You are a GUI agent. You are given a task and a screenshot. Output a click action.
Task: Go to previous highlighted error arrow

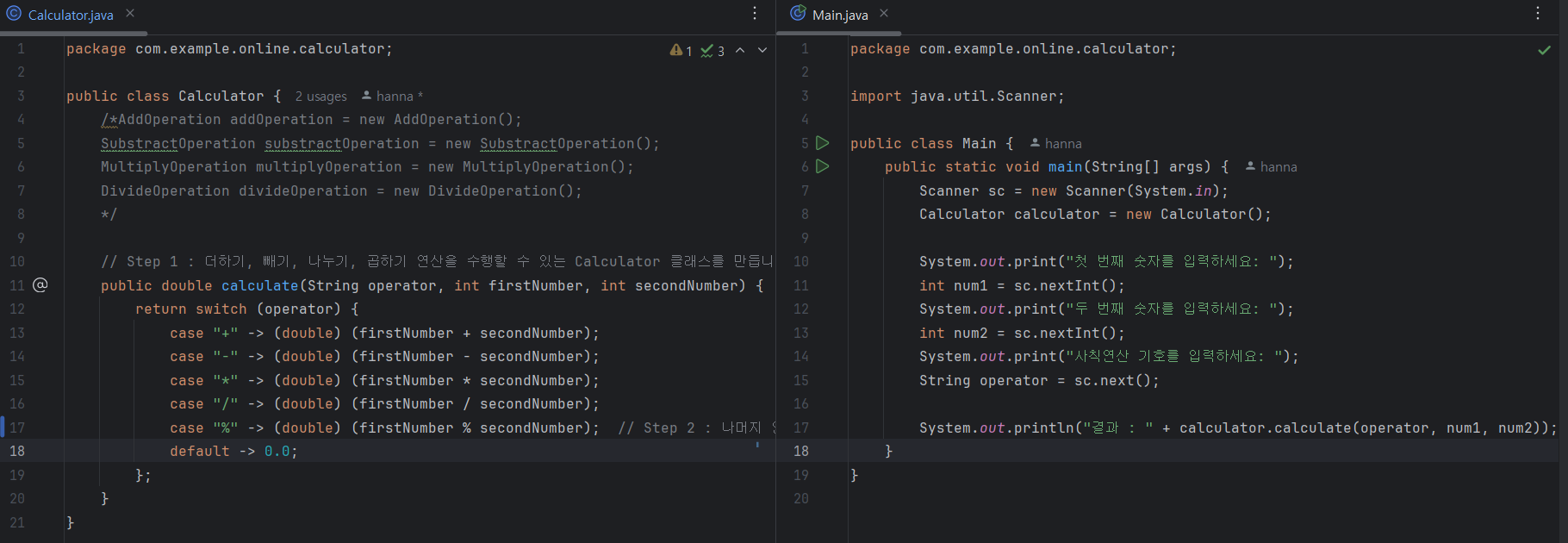pyautogui.click(x=740, y=51)
